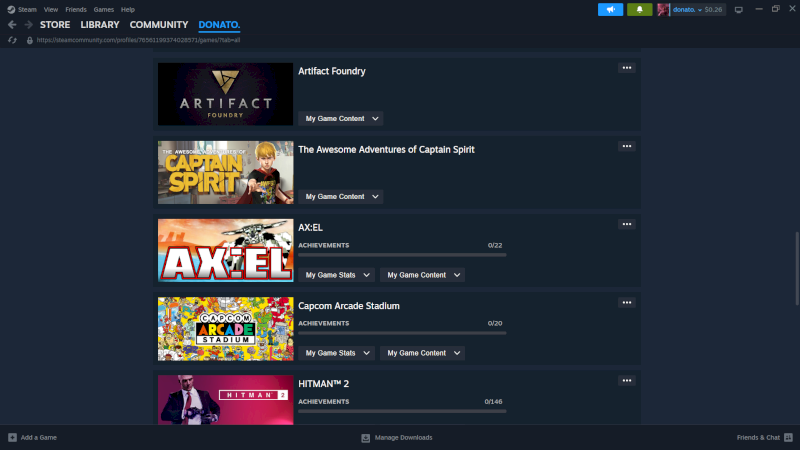
Task: Click the Add a Game label
Action: (x=39, y=438)
